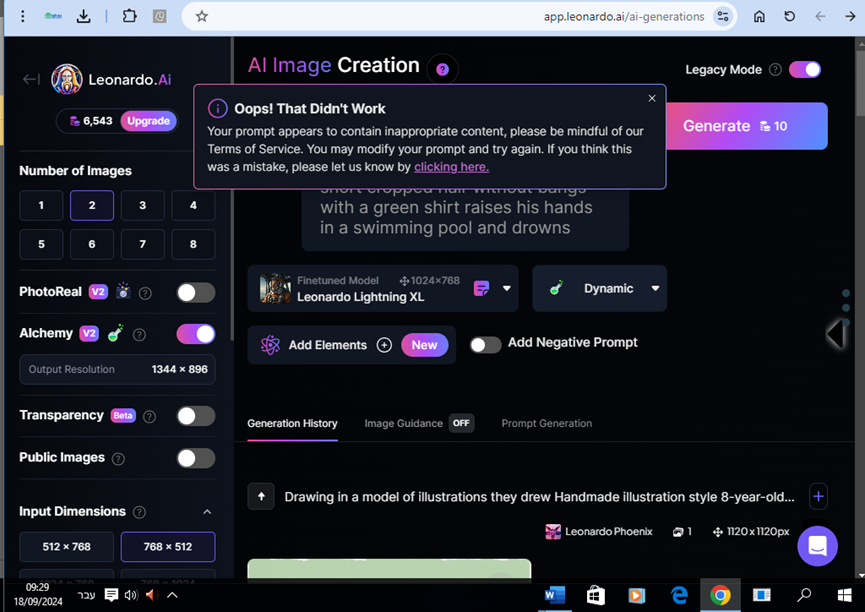Select 1 as number of images
This screenshot has height=612, width=865.
(x=41, y=205)
